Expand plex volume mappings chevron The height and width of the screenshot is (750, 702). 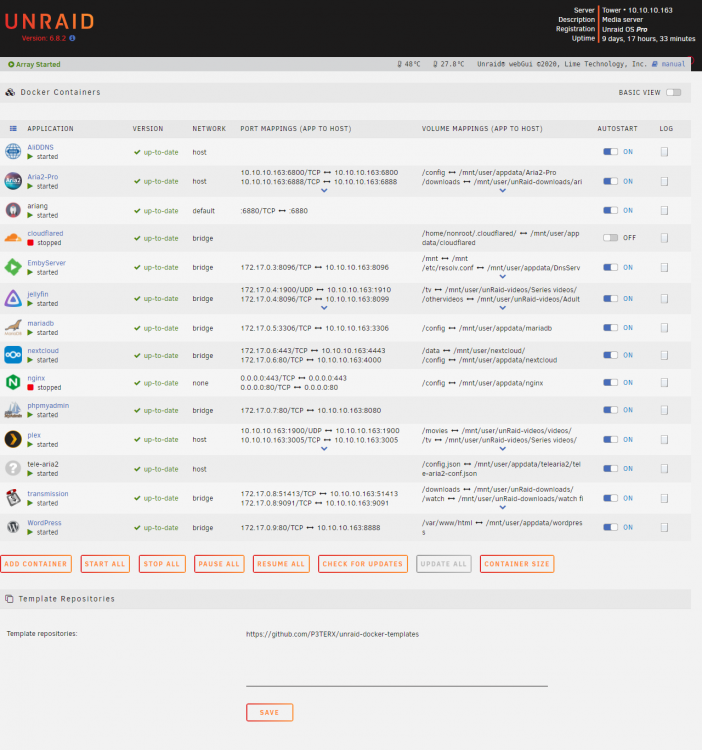pos(503,449)
